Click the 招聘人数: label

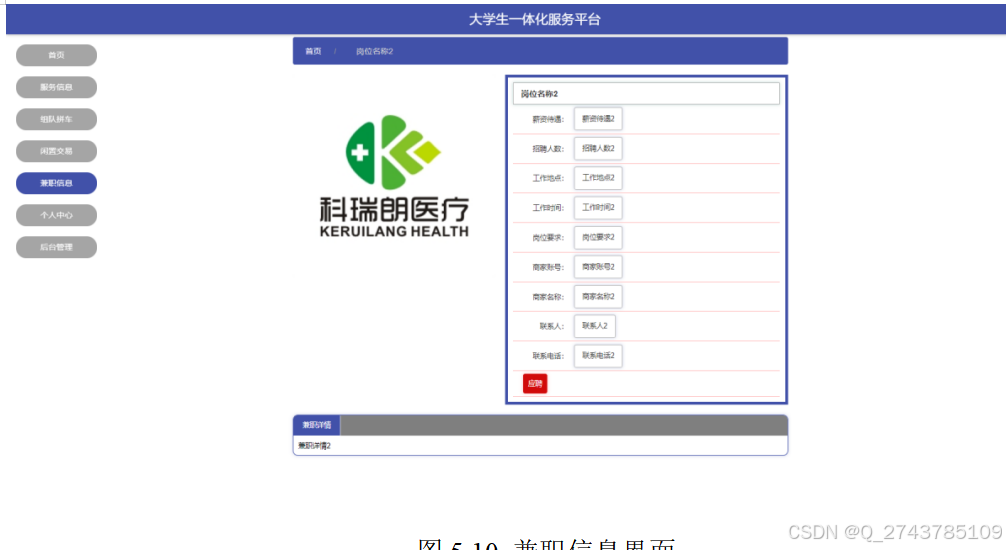click(548, 149)
